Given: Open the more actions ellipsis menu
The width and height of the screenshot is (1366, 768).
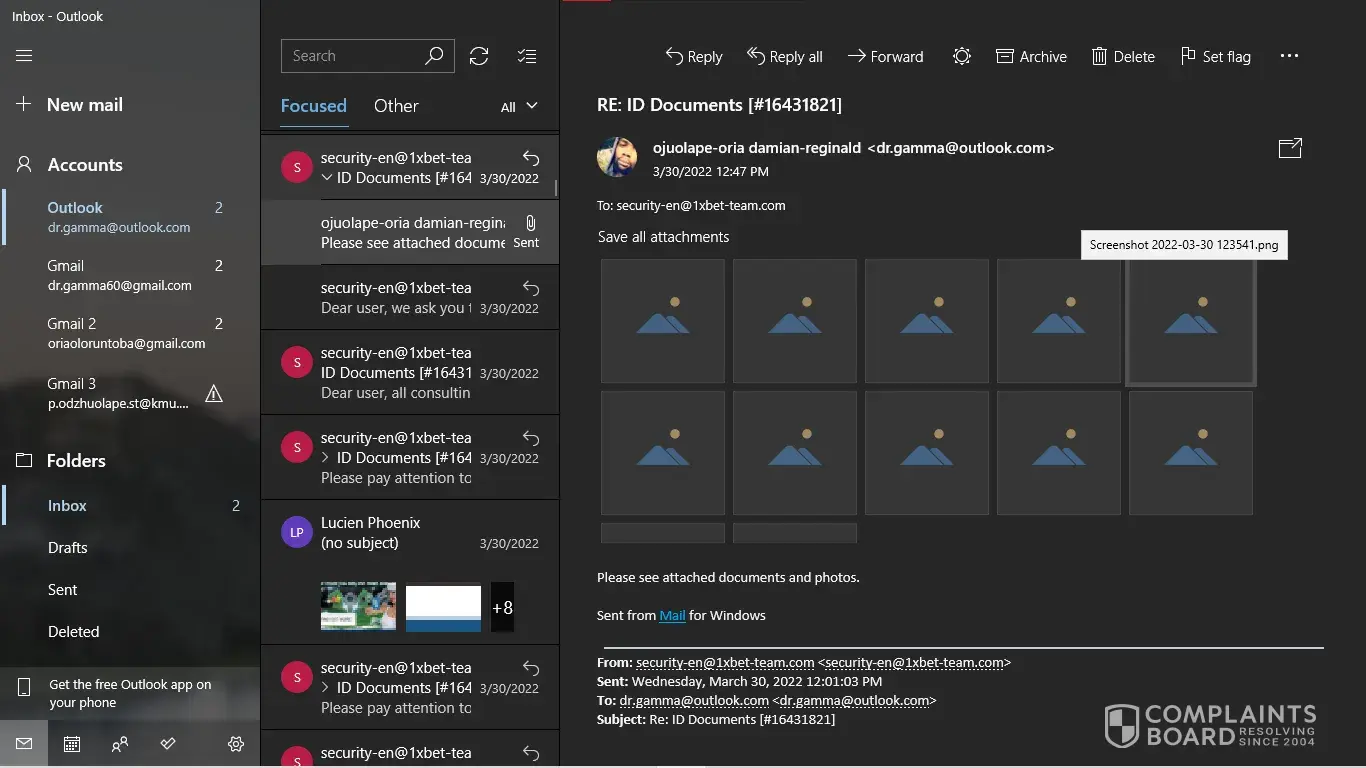Looking at the screenshot, I should [x=1289, y=56].
